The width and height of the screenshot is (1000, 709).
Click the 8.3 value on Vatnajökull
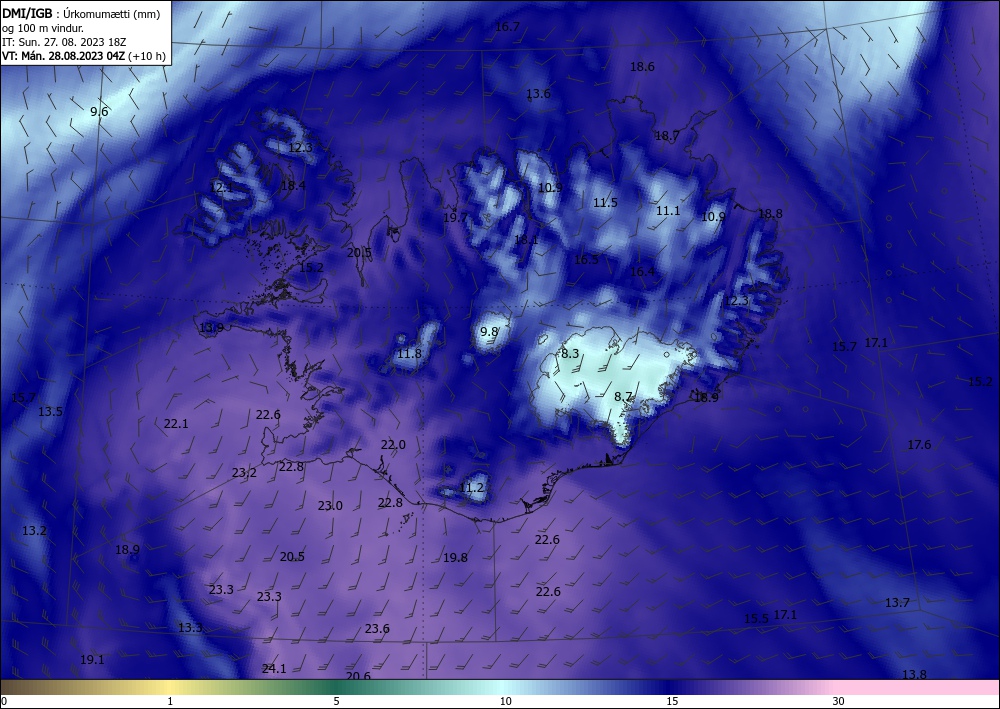570,353
